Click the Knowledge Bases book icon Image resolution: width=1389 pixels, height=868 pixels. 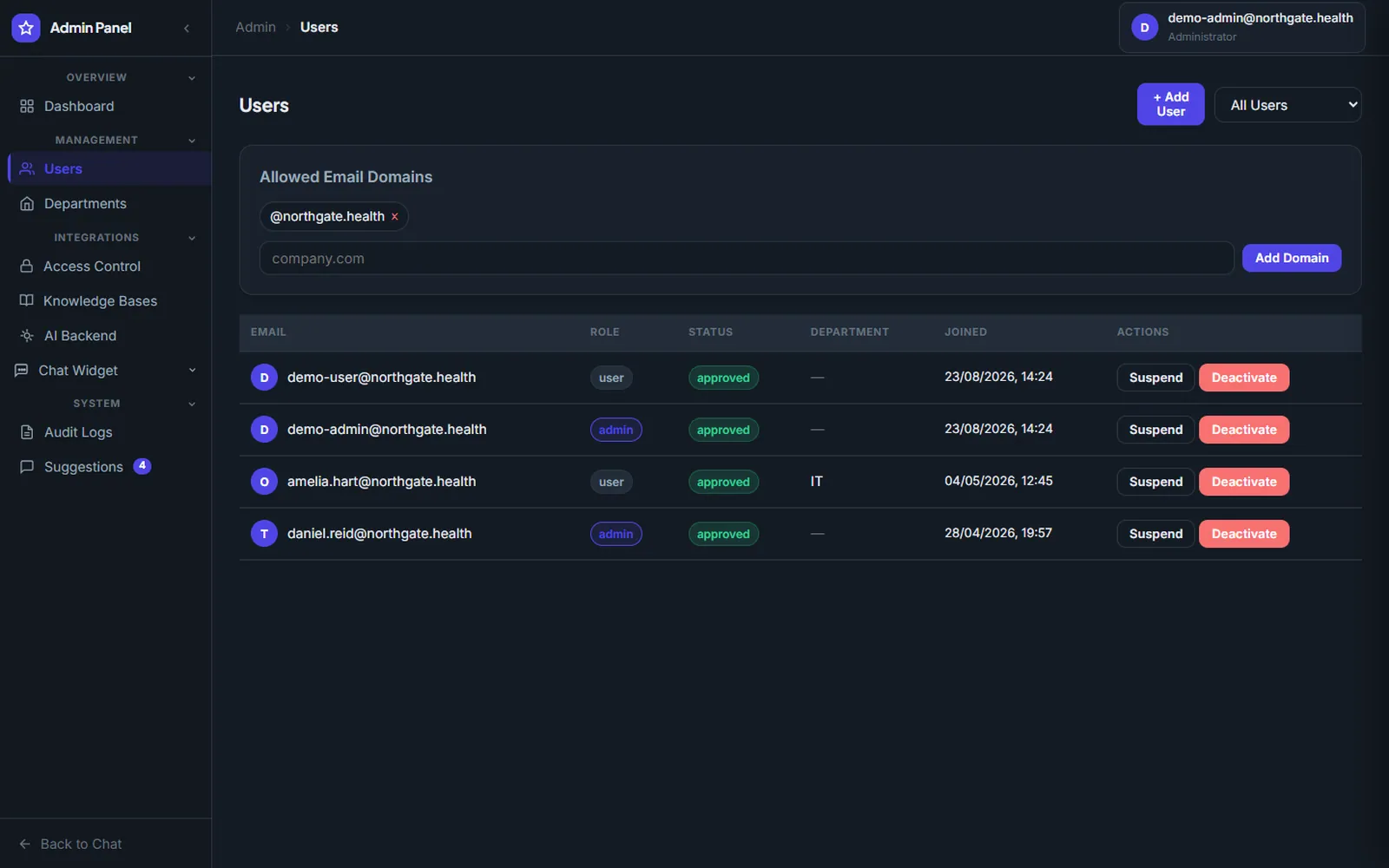point(27,300)
